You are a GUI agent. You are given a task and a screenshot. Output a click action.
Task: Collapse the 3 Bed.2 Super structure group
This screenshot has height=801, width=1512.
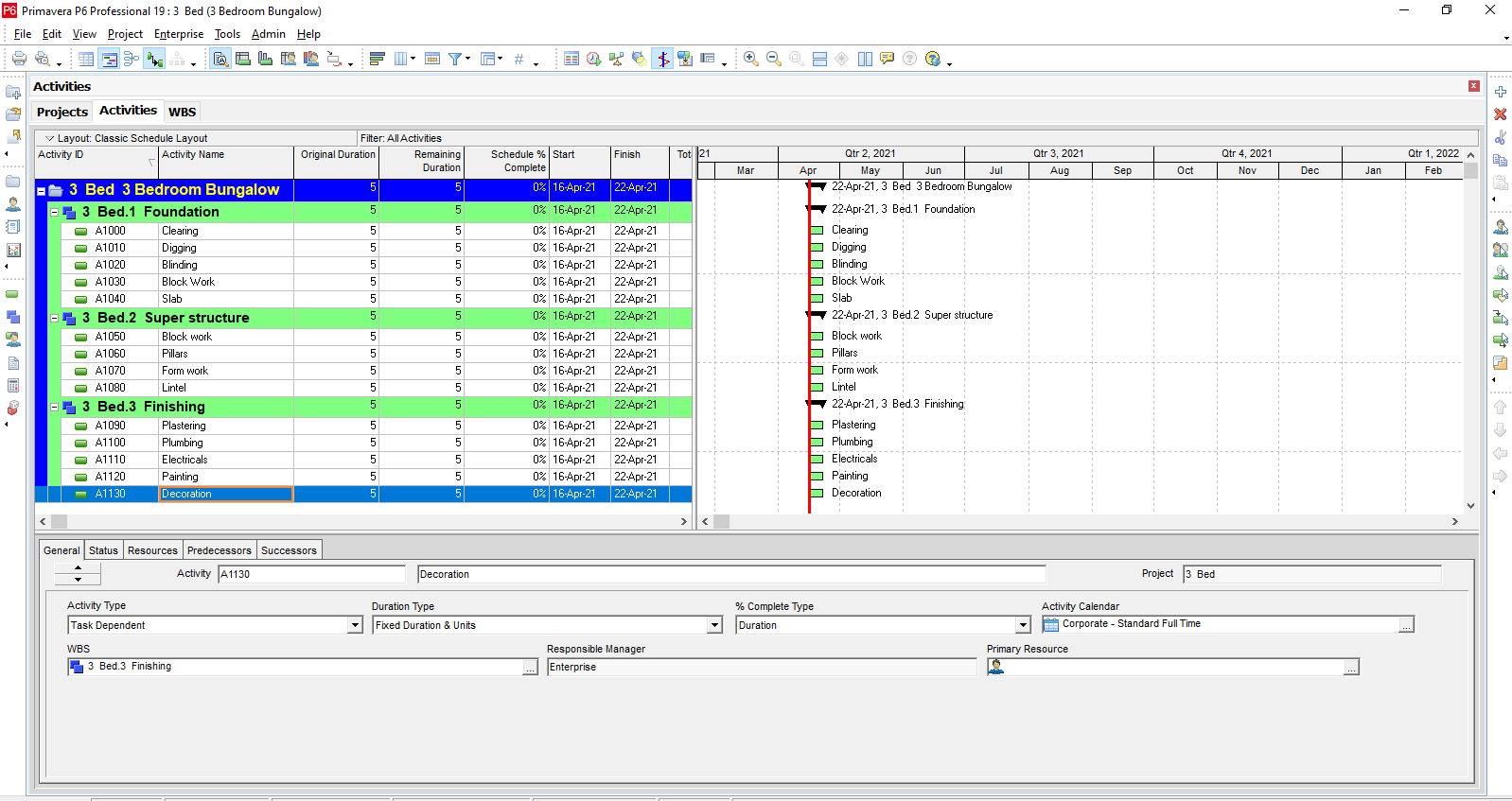[x=54, y=318]
